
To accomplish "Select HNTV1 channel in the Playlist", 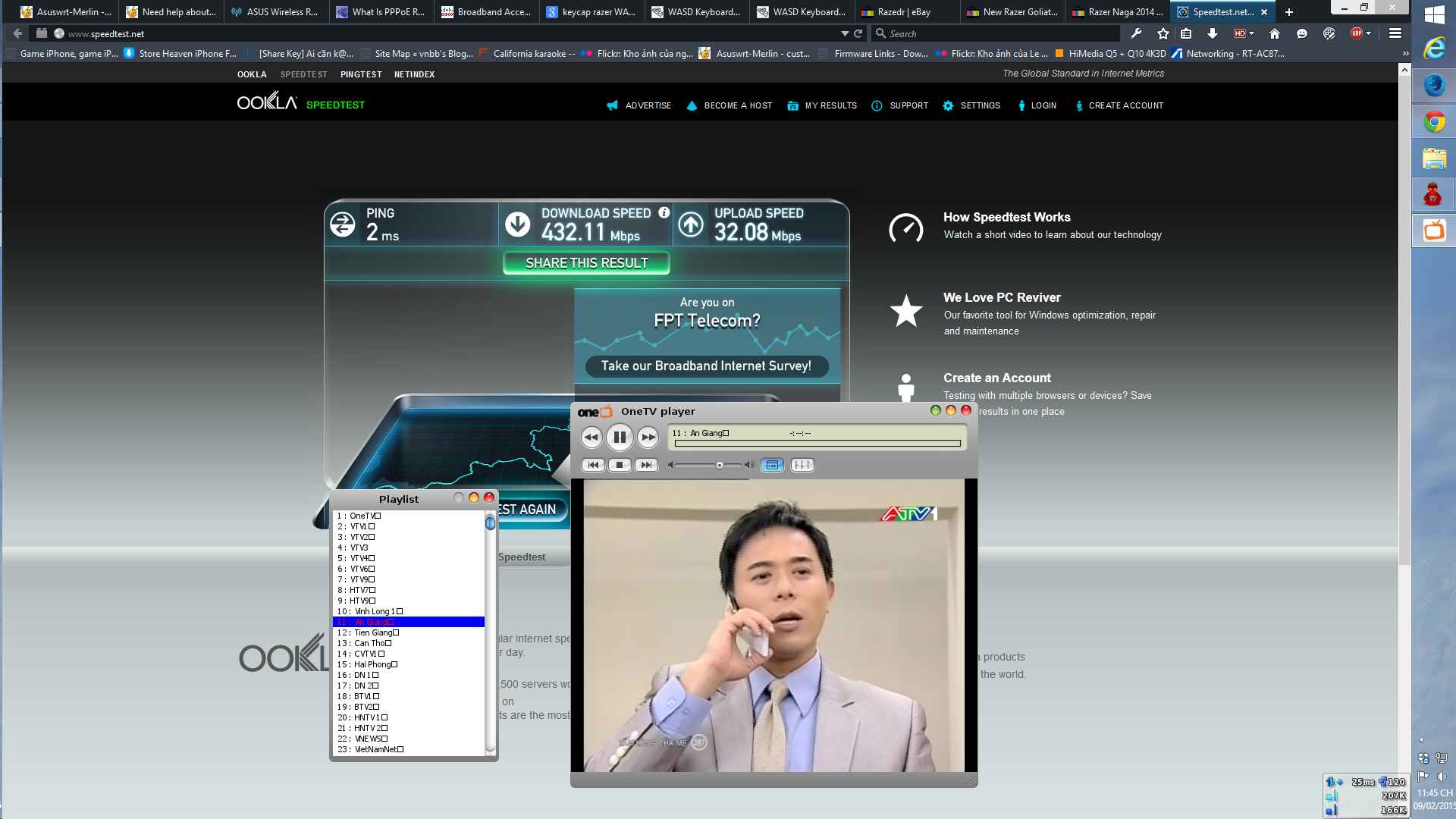I will [408, 717].
